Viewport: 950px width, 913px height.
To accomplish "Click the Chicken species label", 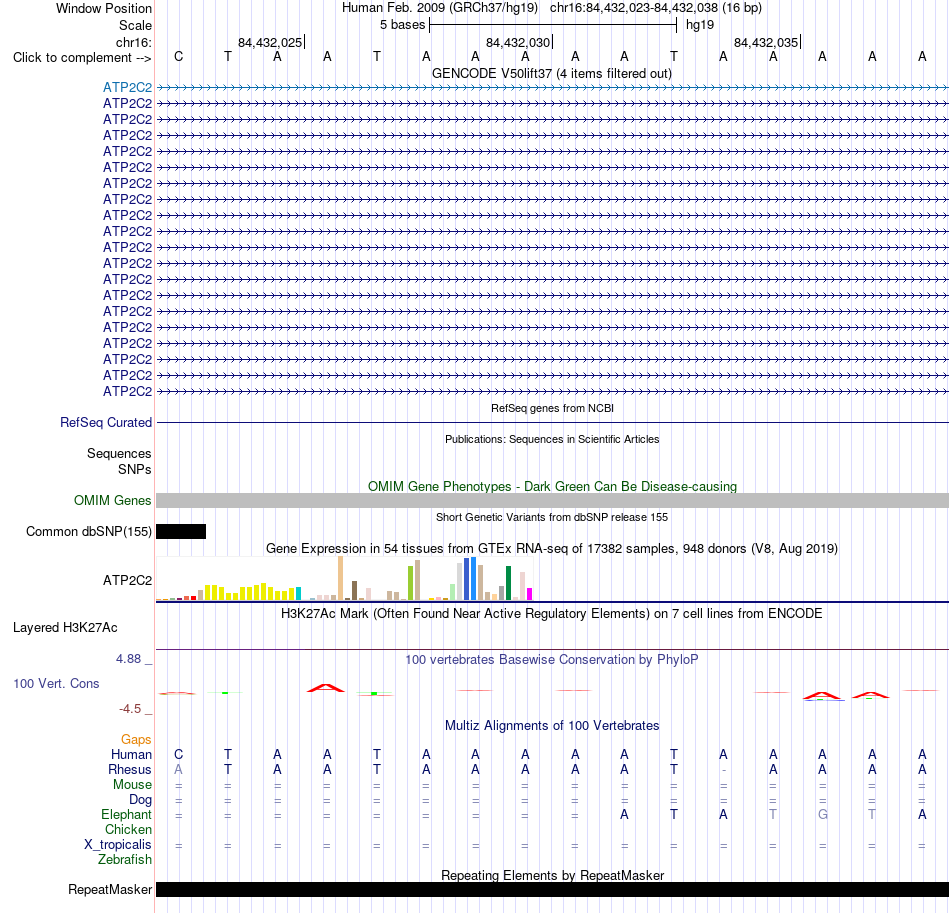I will point(128,829).
